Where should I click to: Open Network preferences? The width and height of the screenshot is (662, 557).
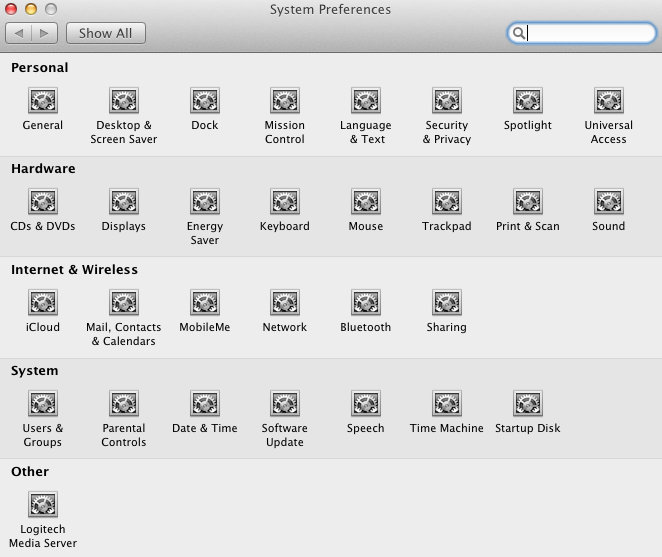pos(285,303)
